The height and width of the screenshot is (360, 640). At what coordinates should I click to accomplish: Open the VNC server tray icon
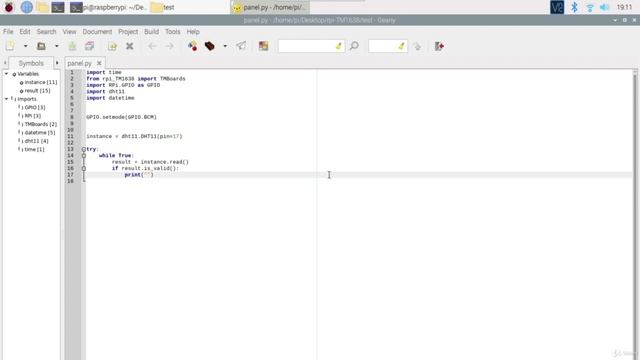tap(557, 7)
